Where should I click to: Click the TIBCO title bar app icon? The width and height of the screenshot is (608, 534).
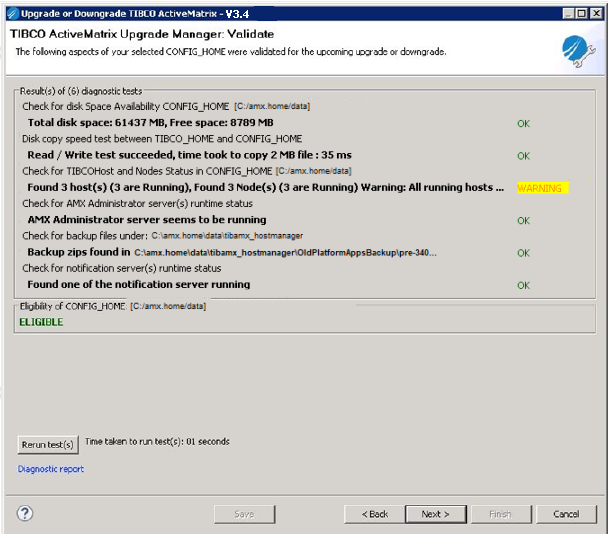point(13,14)
